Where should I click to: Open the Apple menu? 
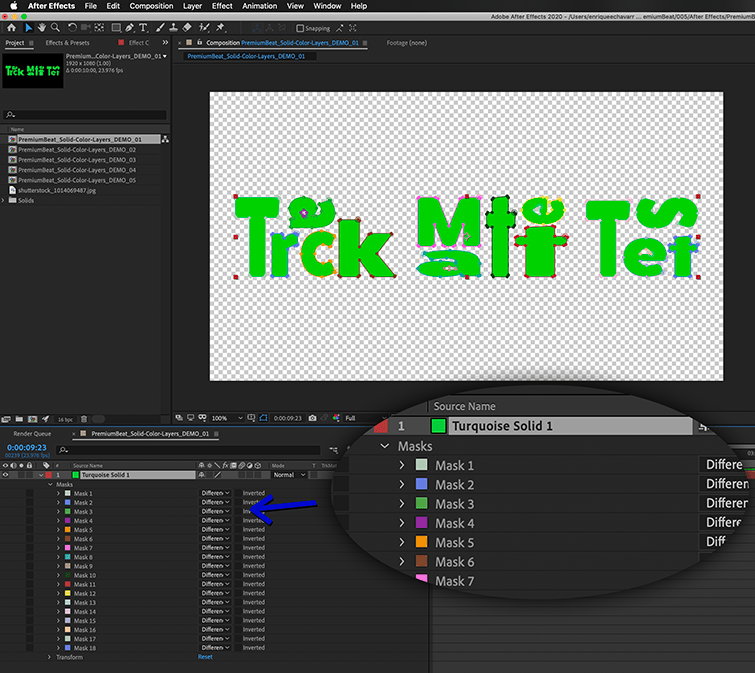[13, 6]
